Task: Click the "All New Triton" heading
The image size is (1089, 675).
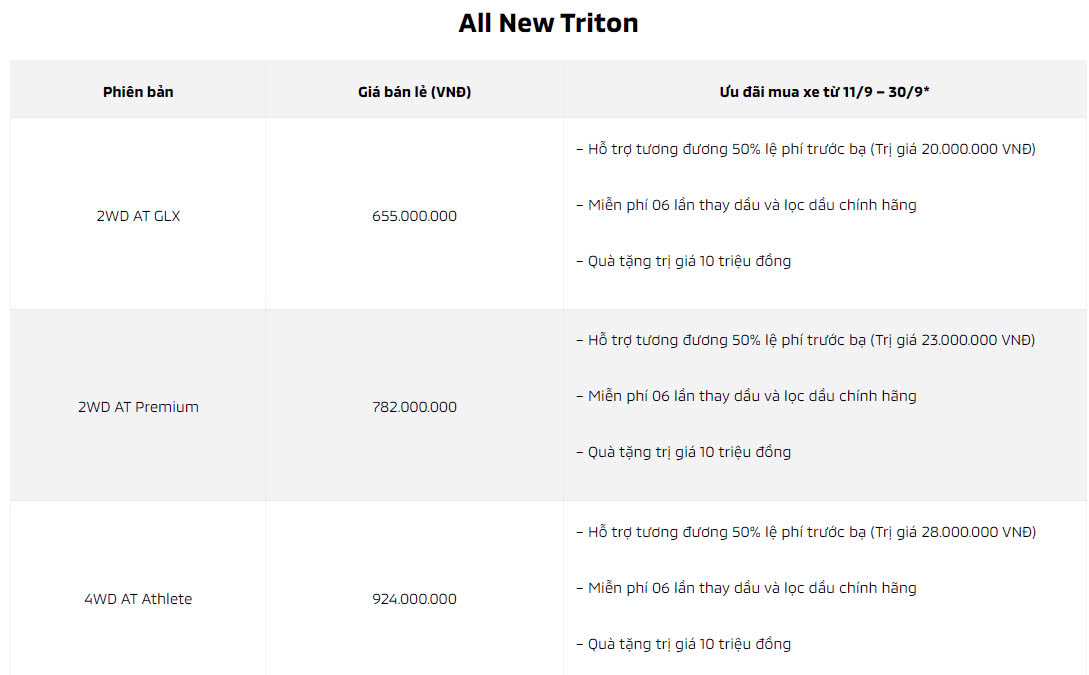Action: 548,24
